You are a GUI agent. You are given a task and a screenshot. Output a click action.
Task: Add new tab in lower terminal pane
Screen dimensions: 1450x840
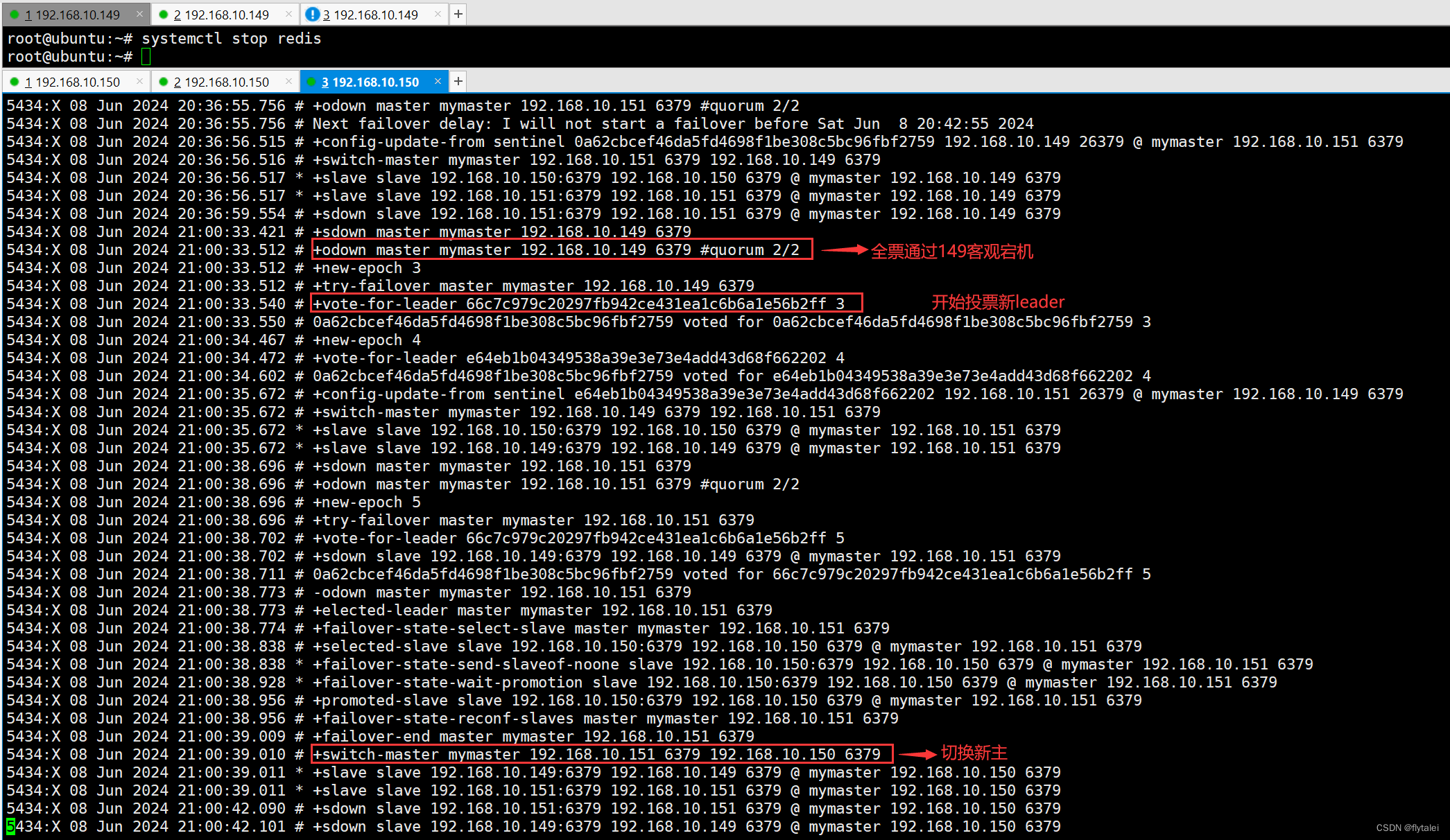click(x=458, y=81)
